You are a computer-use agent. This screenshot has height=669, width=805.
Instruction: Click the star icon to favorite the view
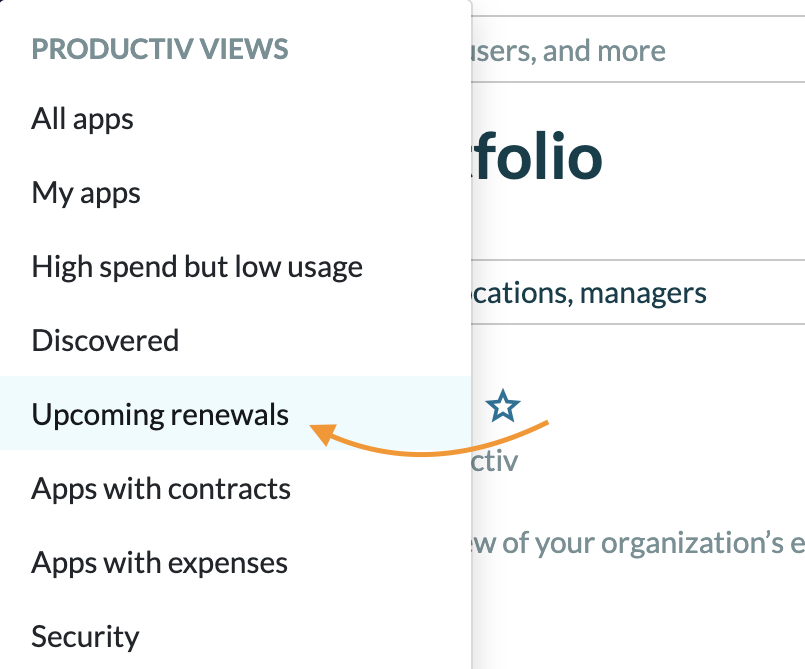(x=503, y=406)
